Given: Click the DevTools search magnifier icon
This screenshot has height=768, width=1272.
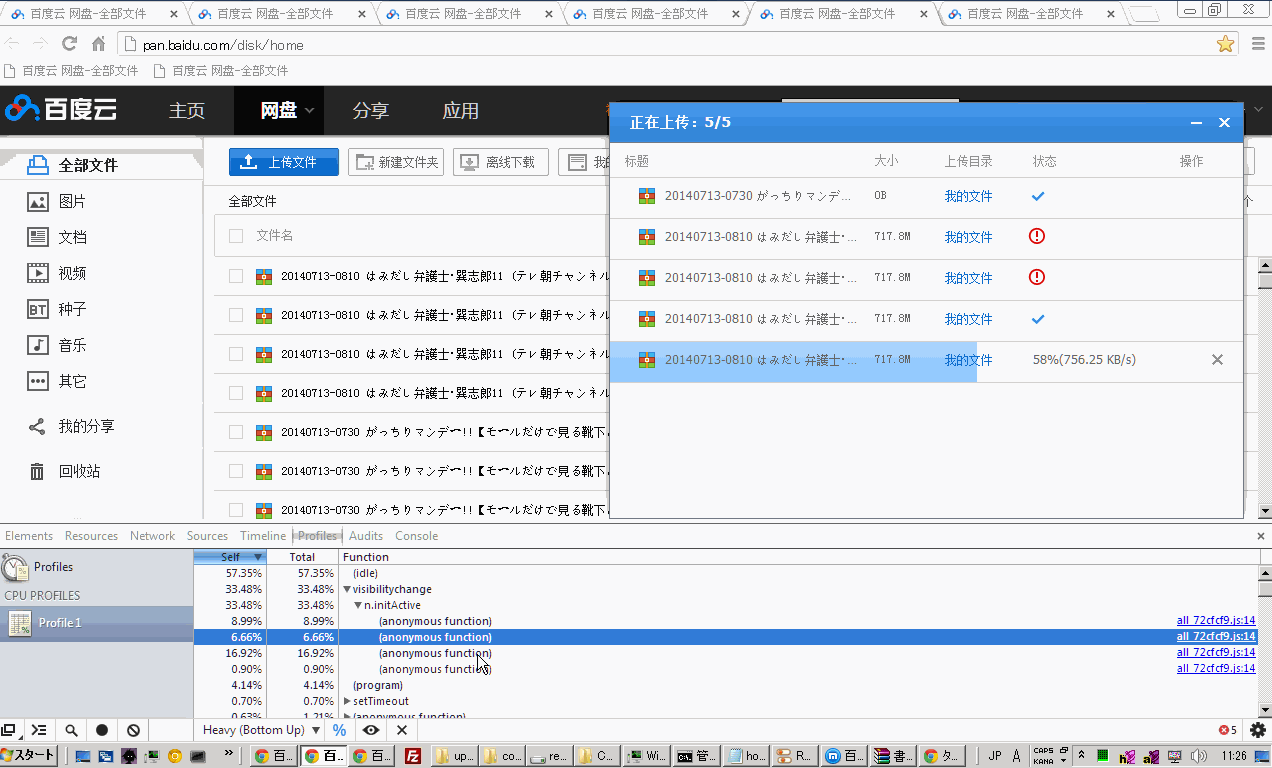Looking at the screenshot, I should pos(71,731).
